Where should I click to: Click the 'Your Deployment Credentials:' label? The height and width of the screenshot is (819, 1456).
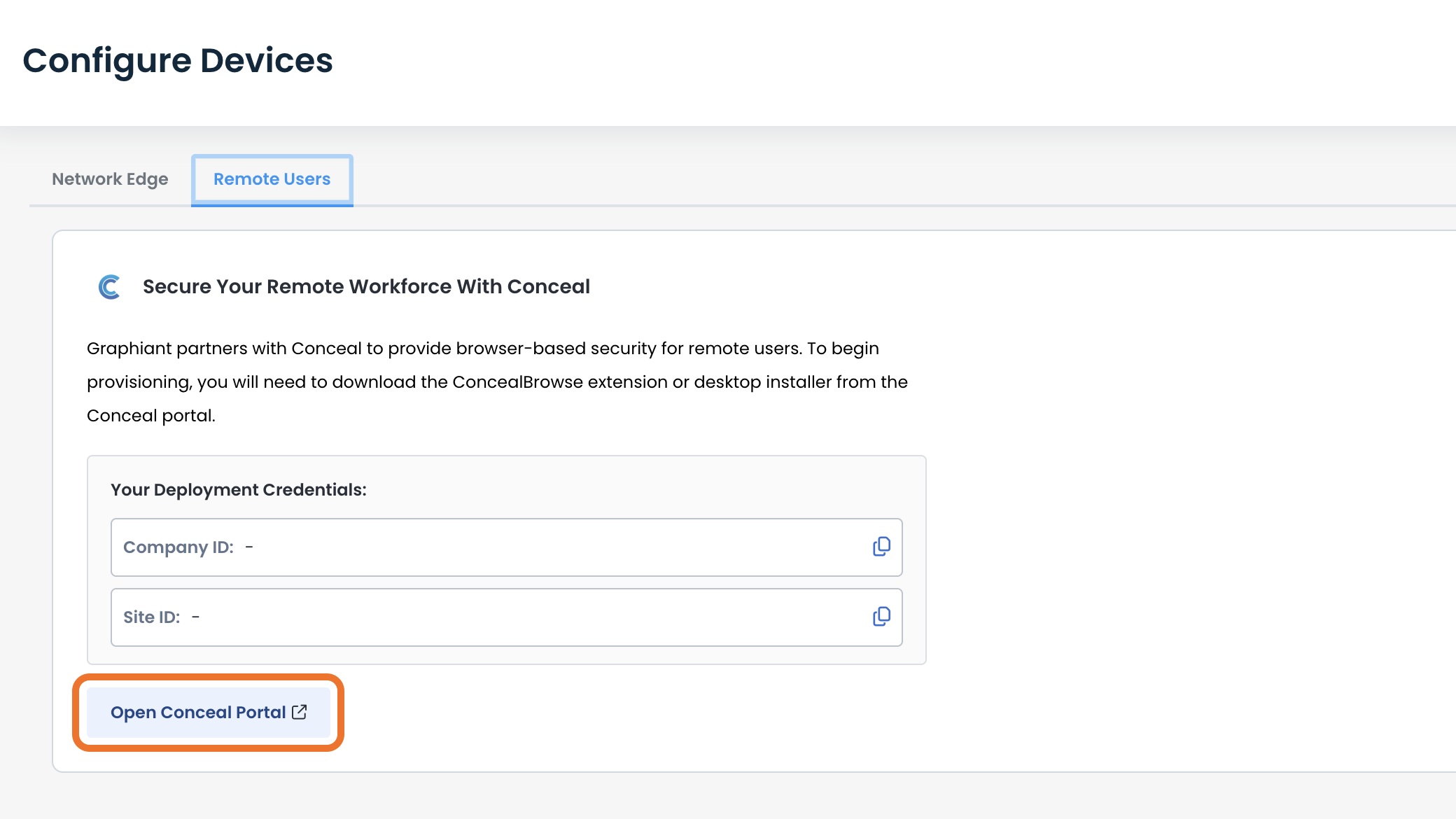239,489
